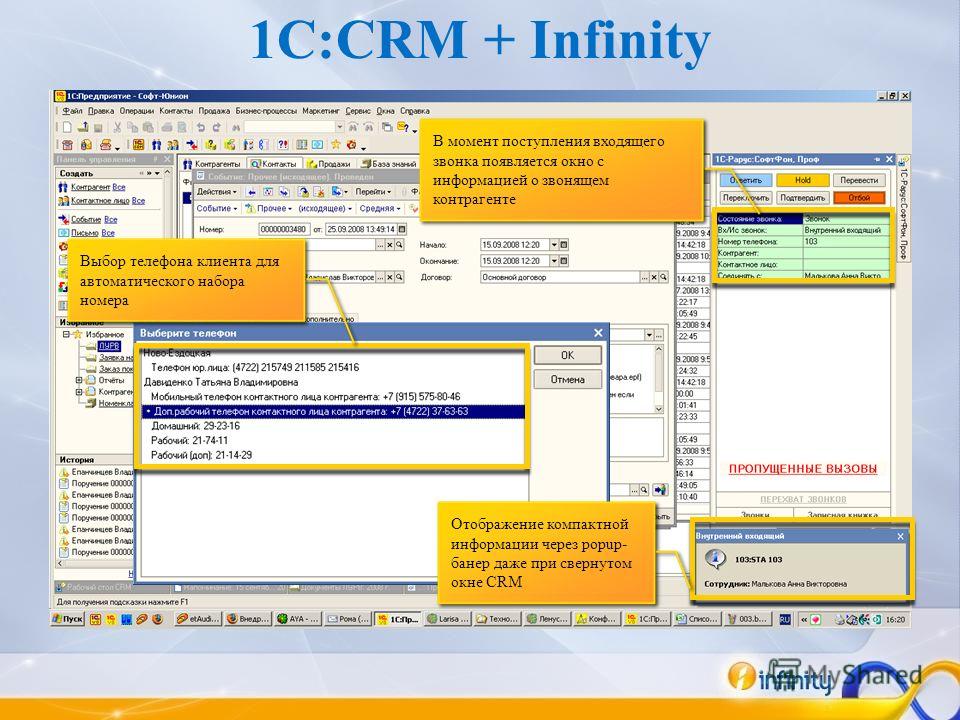
Task: Open the Маркетинг menu
Action: [321, 111]
